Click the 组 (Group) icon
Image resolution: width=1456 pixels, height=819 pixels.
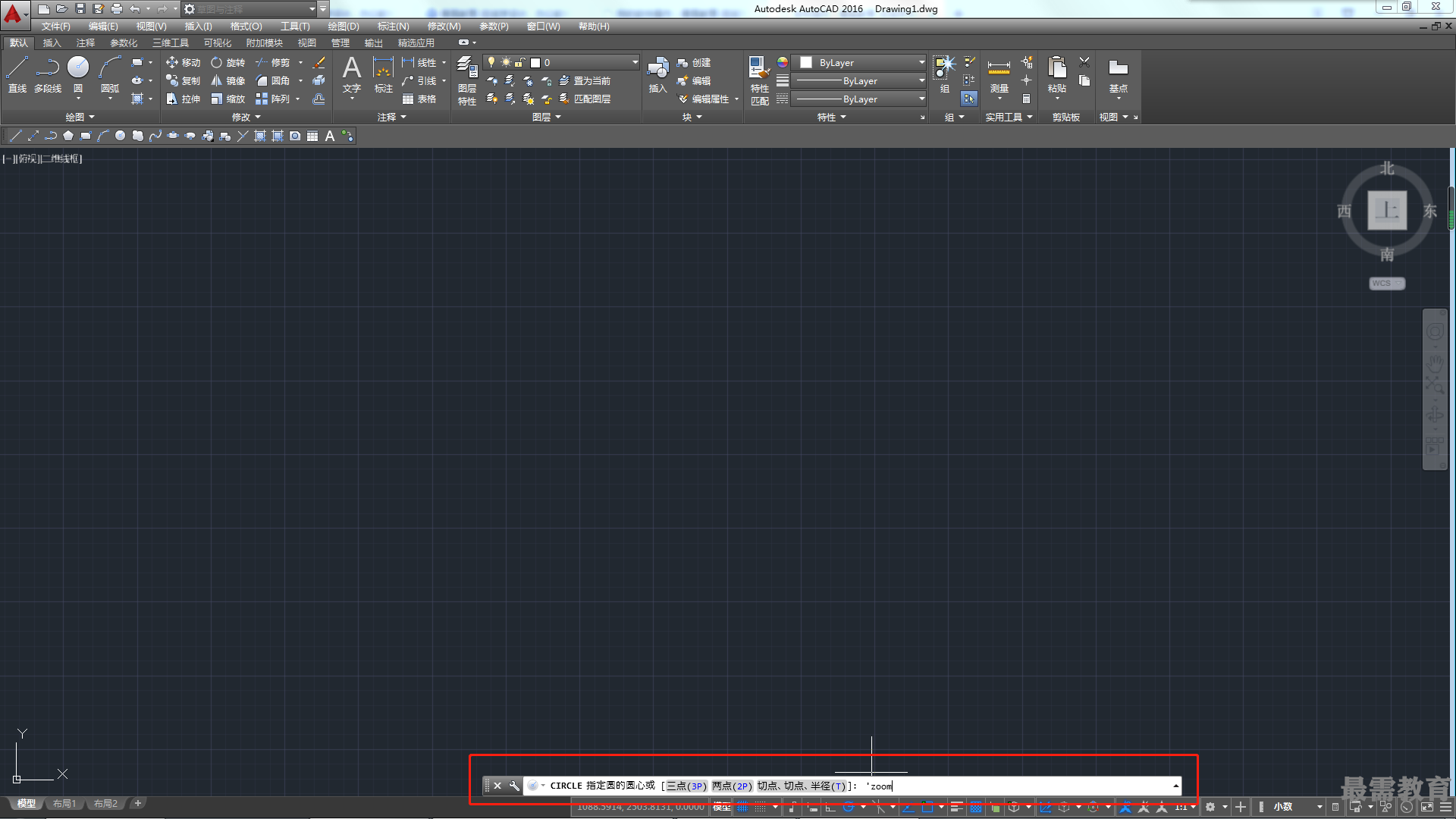944,74
